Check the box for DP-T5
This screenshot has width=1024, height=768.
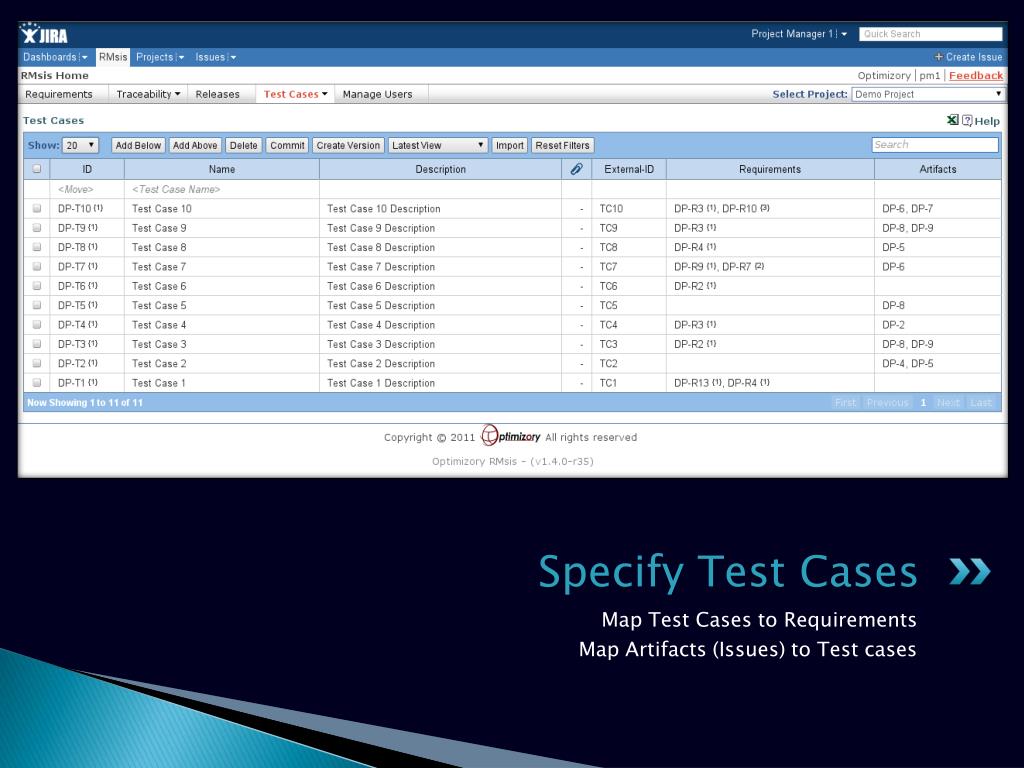coord(37,305)
